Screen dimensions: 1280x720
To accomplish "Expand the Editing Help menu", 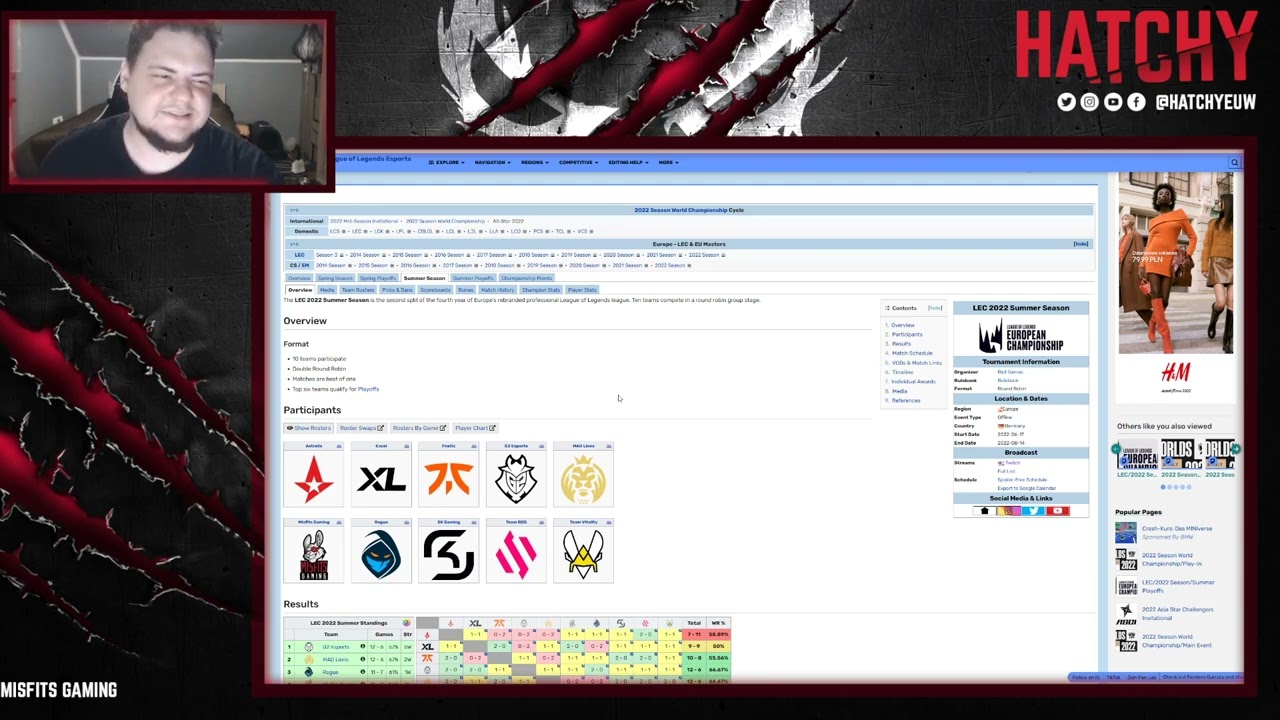I will 628,162.
